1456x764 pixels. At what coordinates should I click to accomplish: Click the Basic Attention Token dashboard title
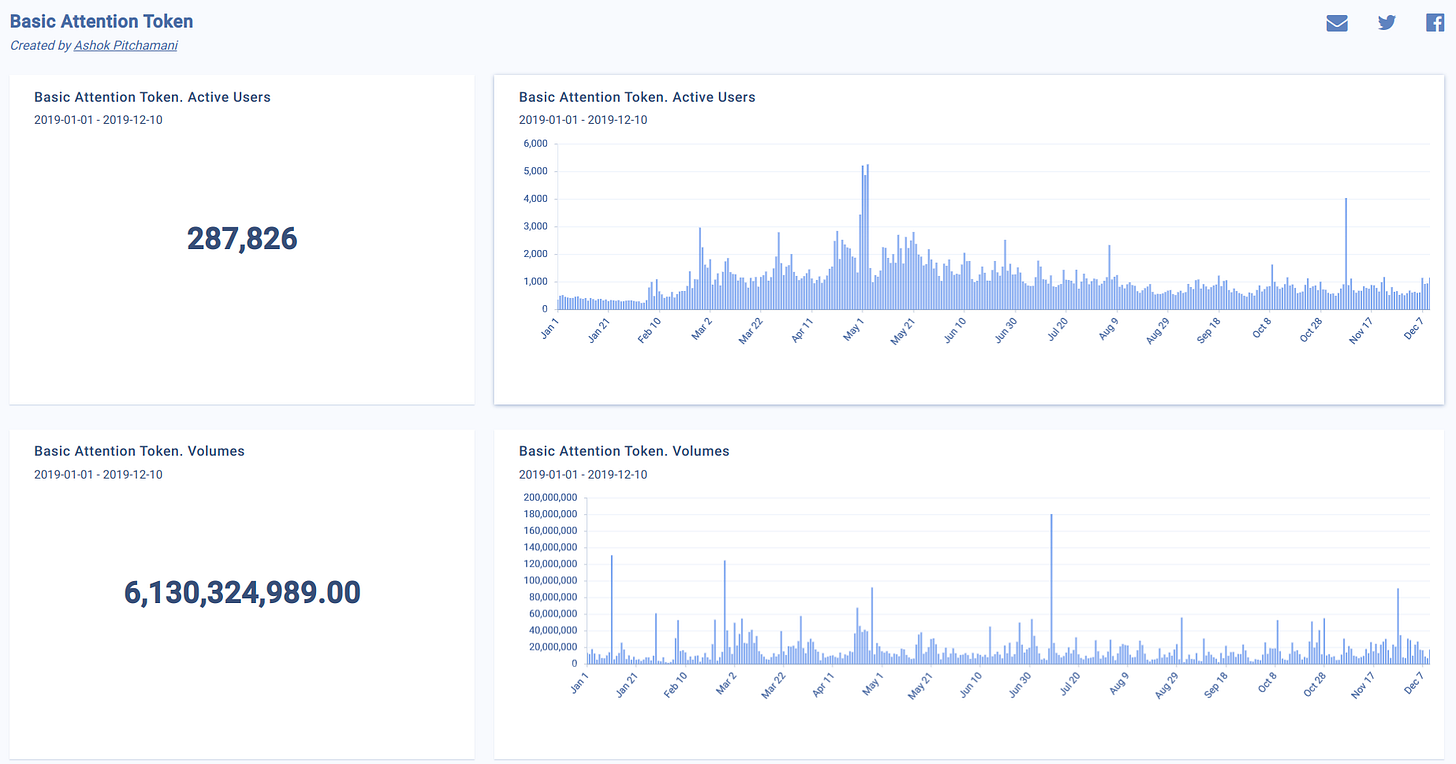(102, 21)
